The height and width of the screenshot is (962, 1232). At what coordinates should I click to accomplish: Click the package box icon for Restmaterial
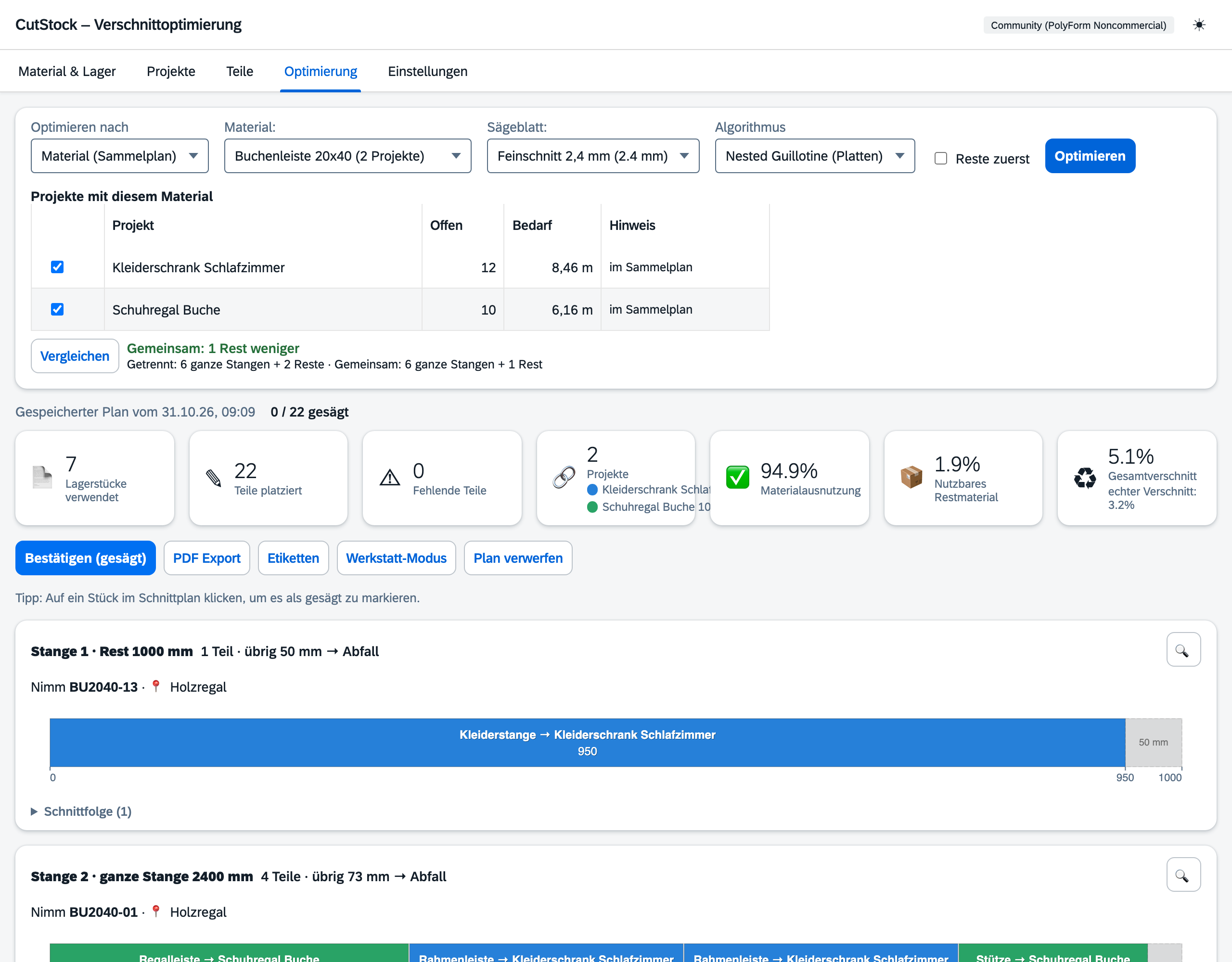click(x=911, y=478)
